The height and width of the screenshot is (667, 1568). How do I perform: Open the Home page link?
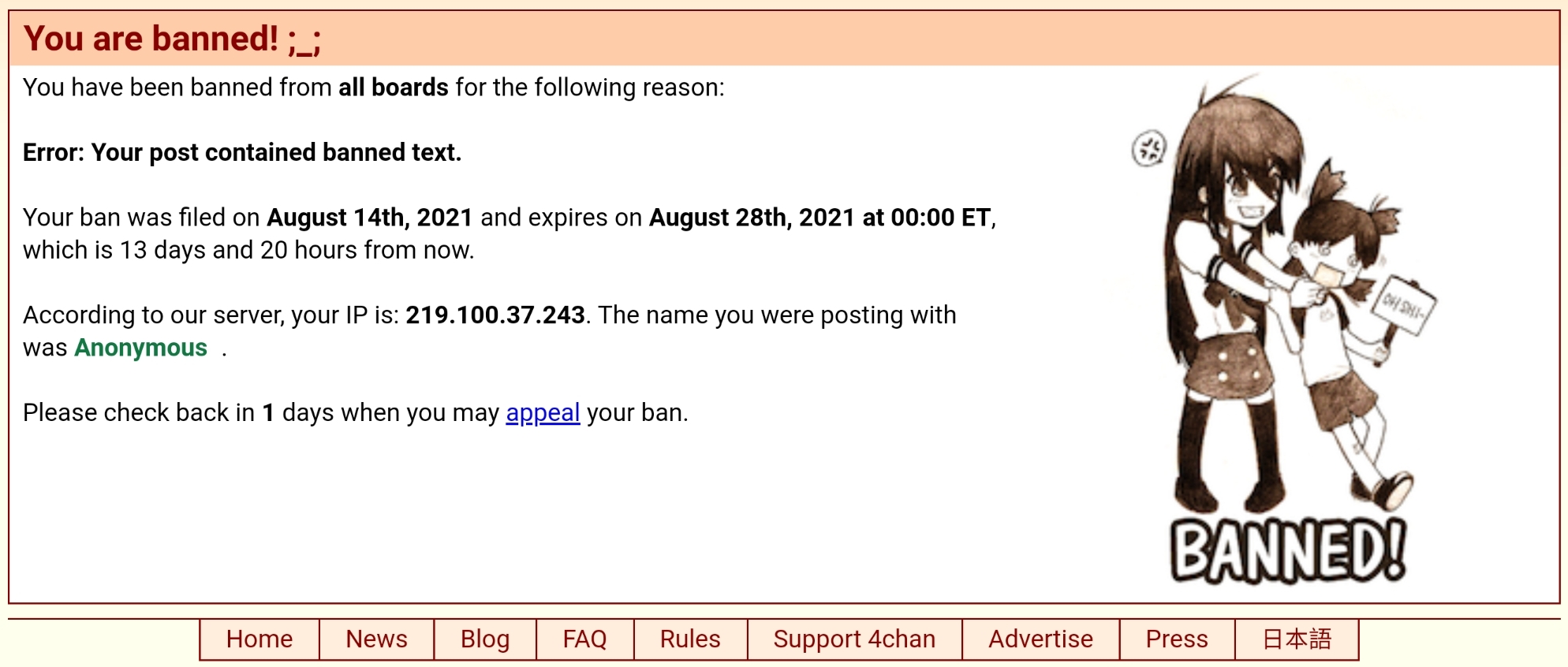[x=259, y=639]
